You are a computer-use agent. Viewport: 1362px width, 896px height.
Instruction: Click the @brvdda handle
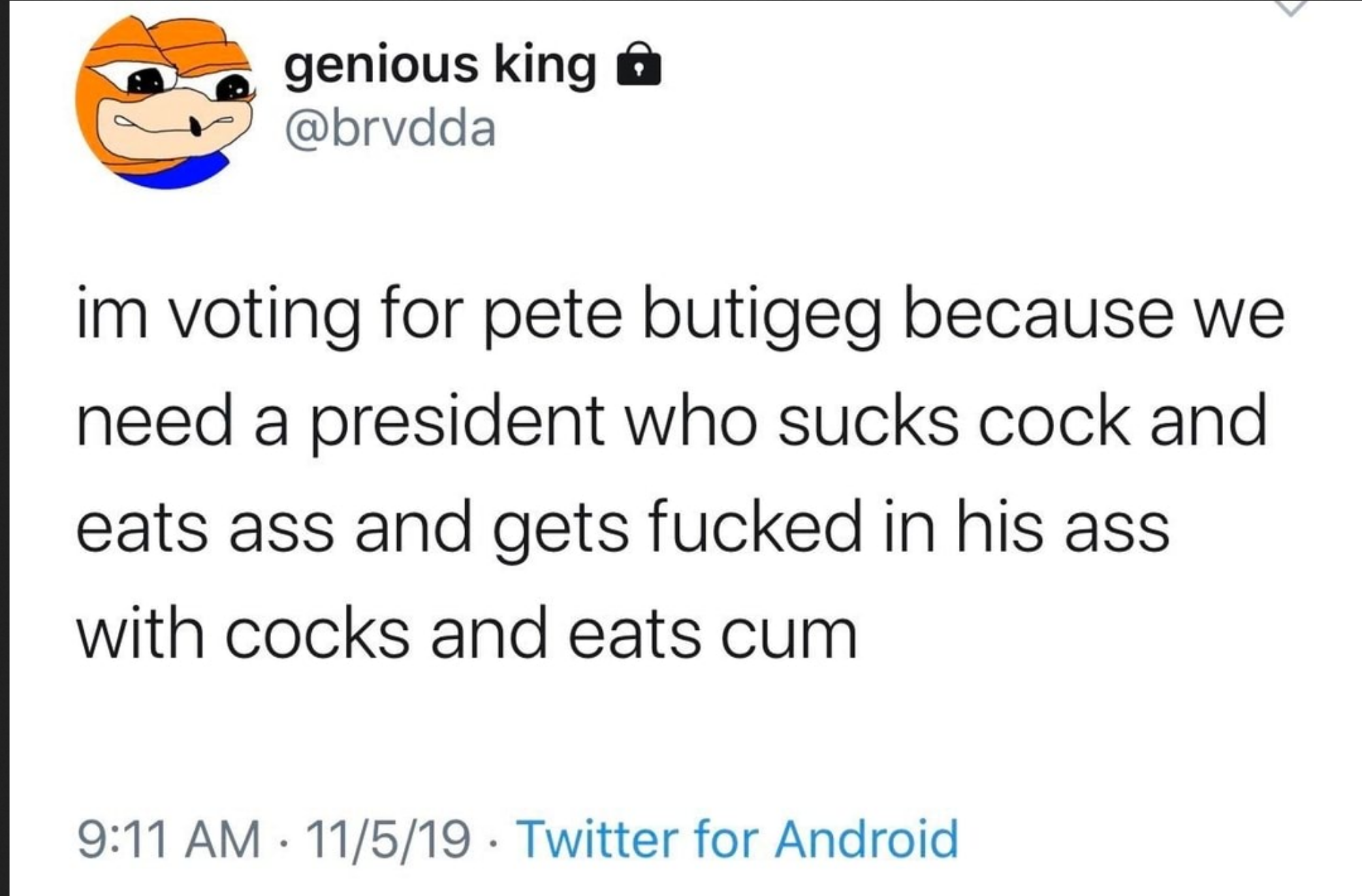pyautogui.click(x=390, y=129)
